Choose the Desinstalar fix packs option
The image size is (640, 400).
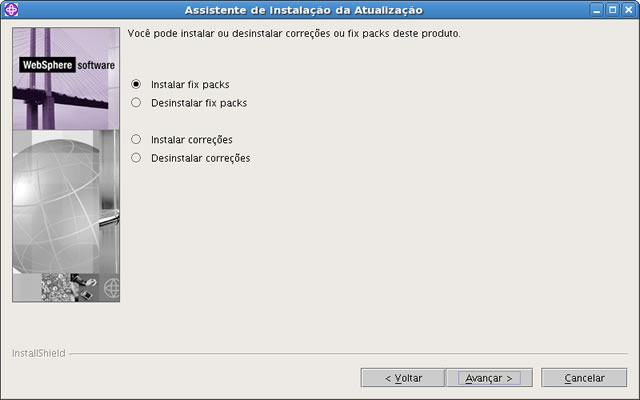pos(136,102)
